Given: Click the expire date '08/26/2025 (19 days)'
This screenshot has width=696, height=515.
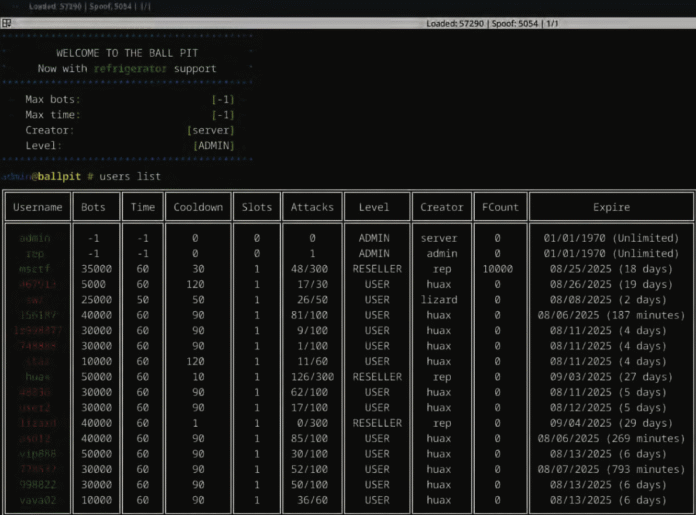Looking at the screenshot, I should click(x=611, y=285).
